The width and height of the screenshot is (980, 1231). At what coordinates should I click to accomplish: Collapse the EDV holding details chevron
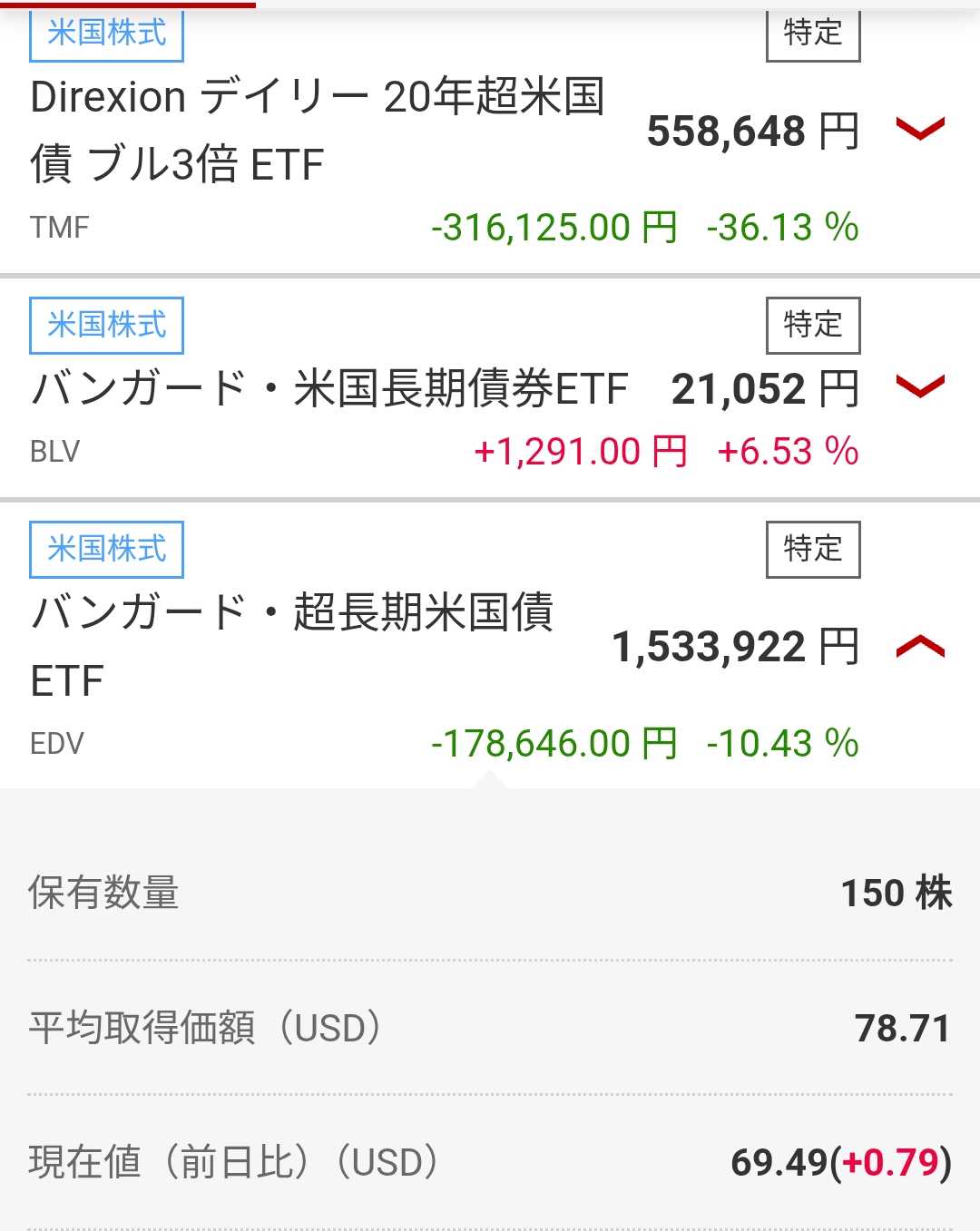tap(920, 647)
